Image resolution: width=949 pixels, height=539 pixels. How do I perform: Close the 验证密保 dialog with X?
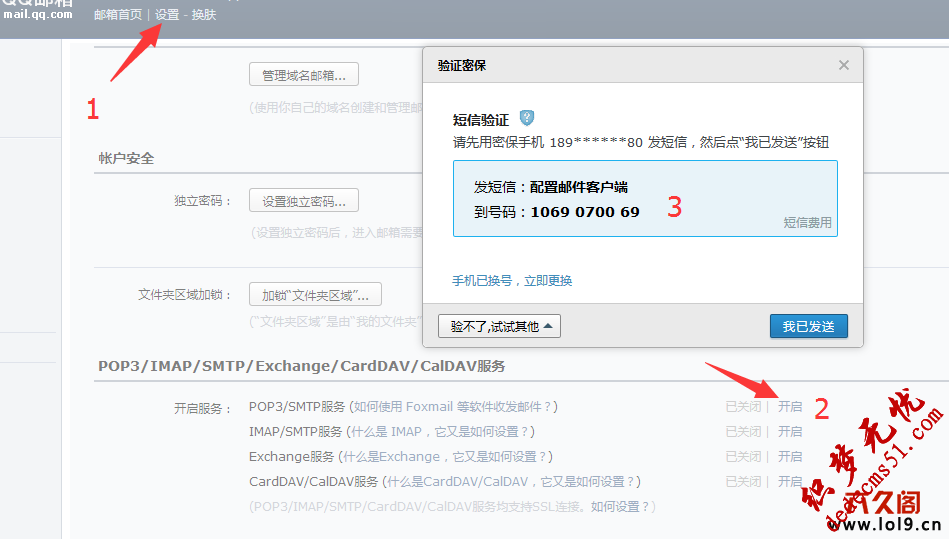tap(843, 65)
